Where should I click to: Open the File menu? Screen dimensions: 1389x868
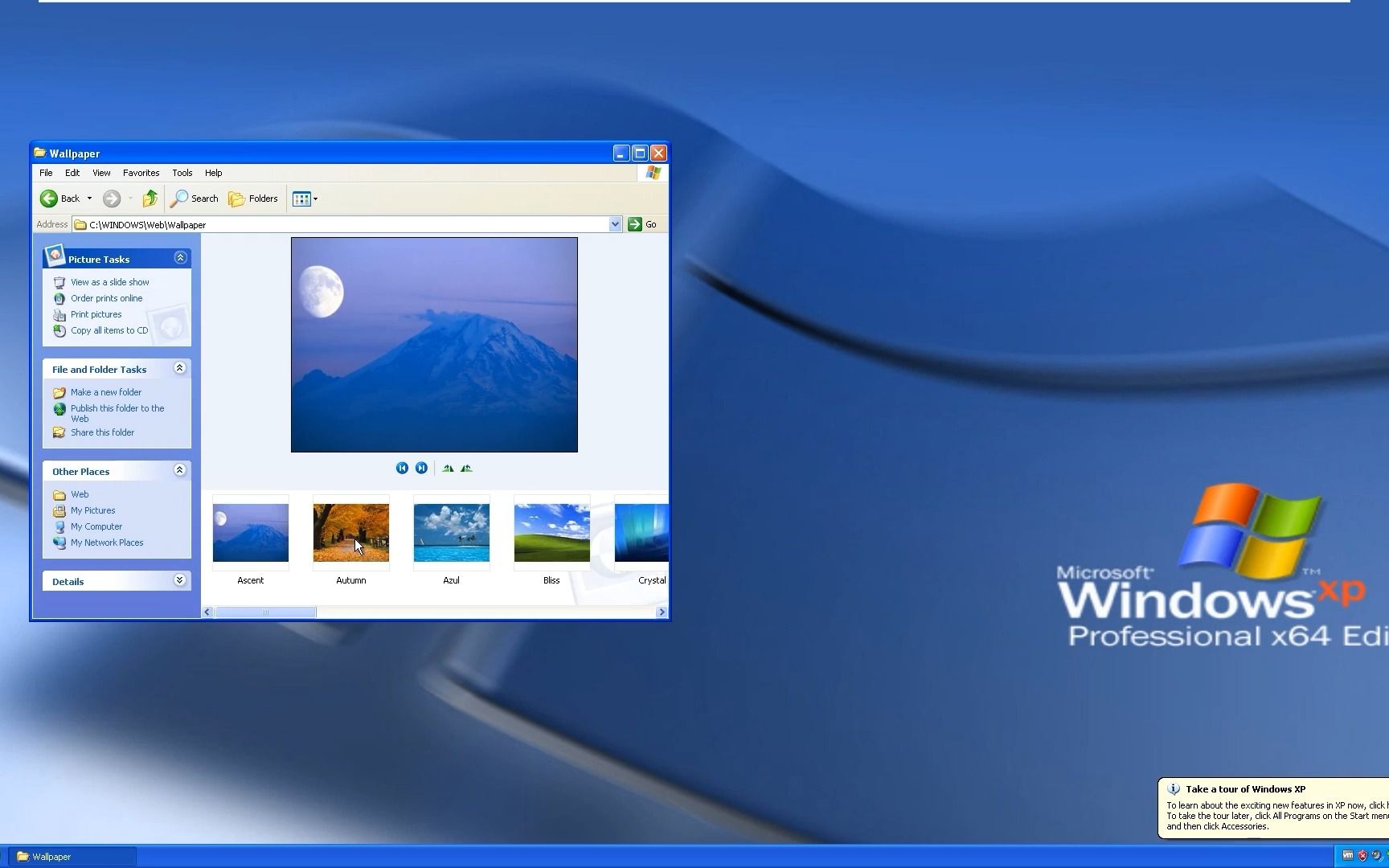[x=46, y=173]
